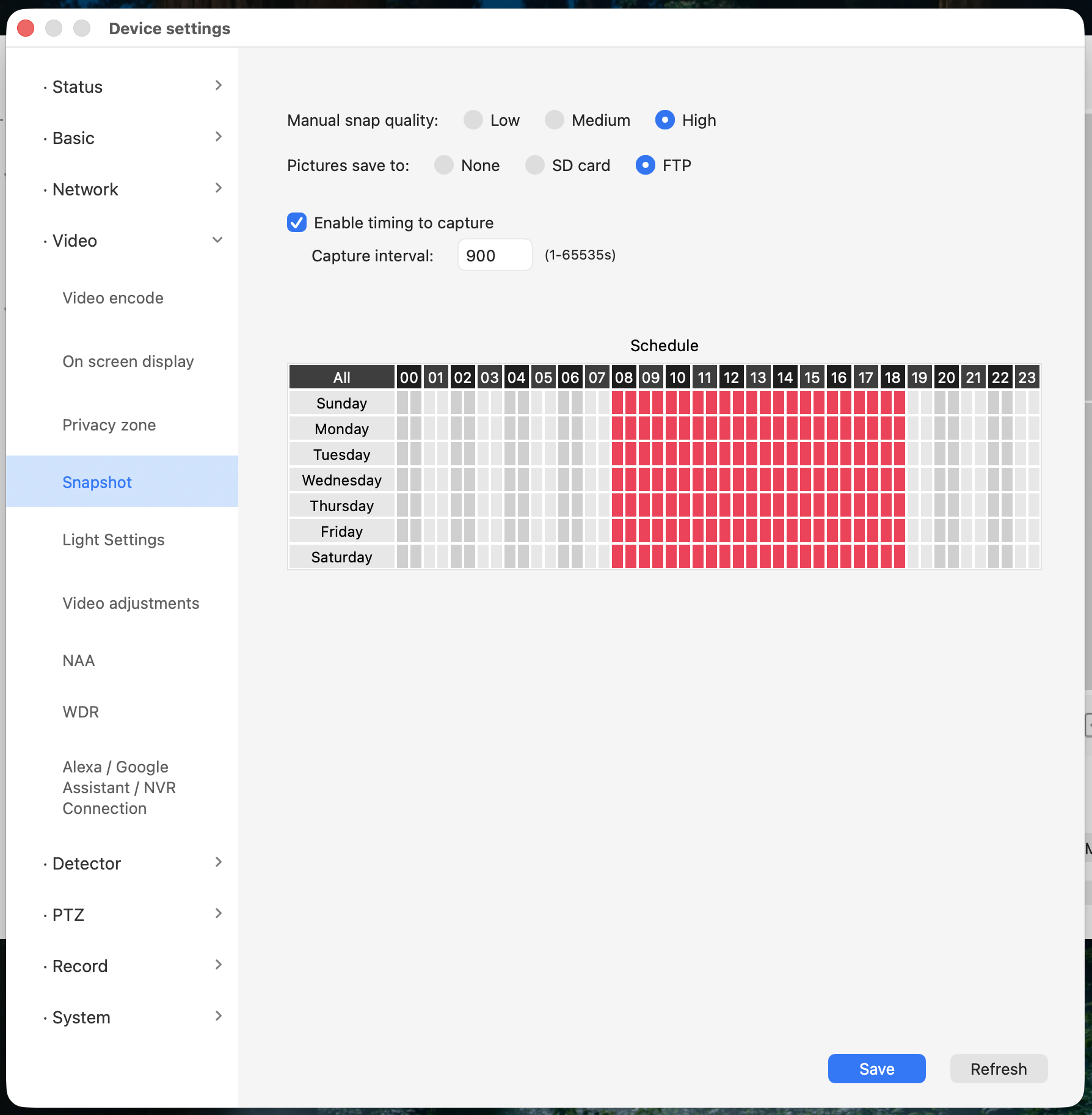Click the Capture interval input field
The height and width of the screenshot is (1115, 1092).
(495, 255)
